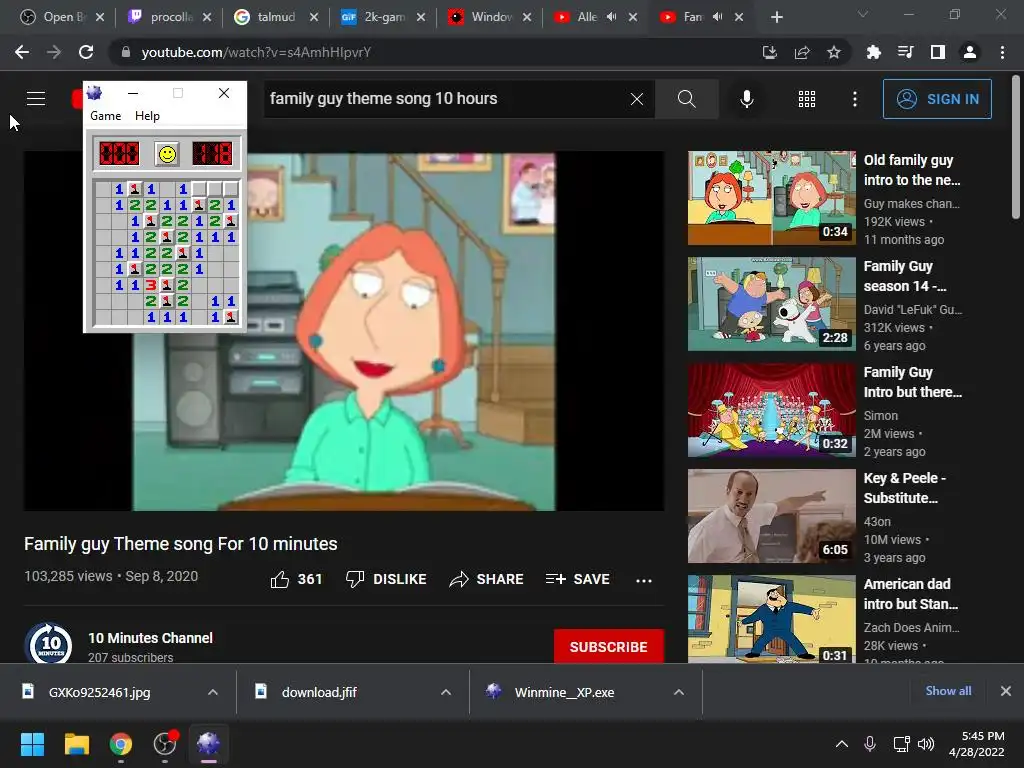Screen dimensions: 1024x768
Task: Click the Minesweeper mine icon in title bar
Action: [x=95, y=93]
